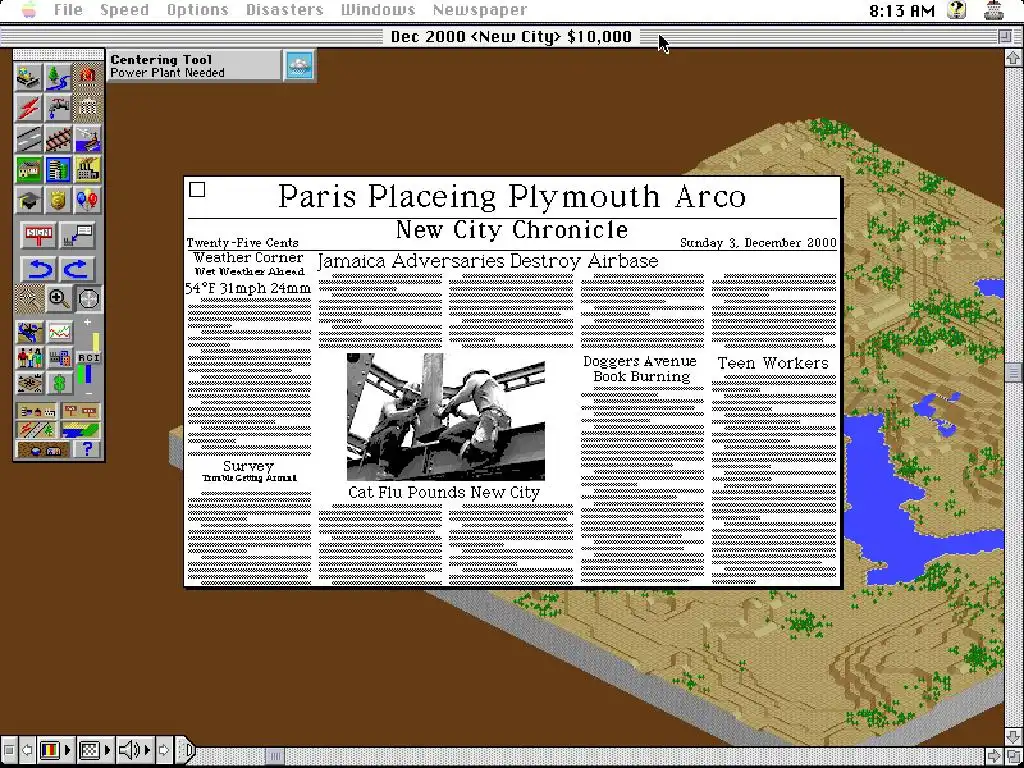Open the Survey column

coord(248,466)
